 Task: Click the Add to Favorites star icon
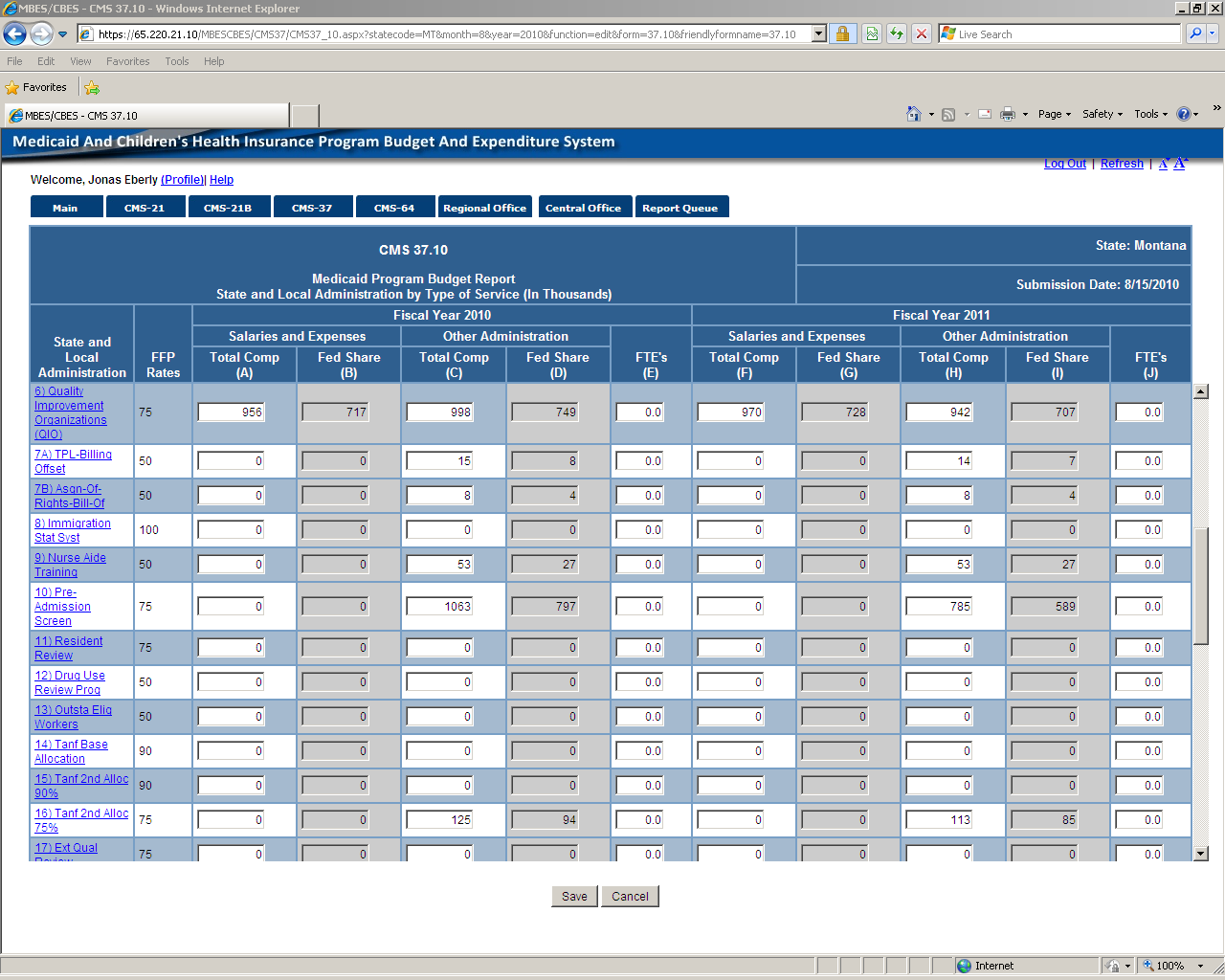click(x=92, y=87)
